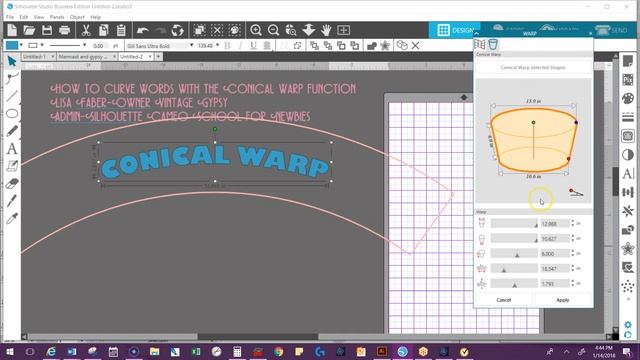The width and height of the screenshot is (640, 360).
Task: Click the Conical Warp Selected Shapes button
Action: click(533, 67)
